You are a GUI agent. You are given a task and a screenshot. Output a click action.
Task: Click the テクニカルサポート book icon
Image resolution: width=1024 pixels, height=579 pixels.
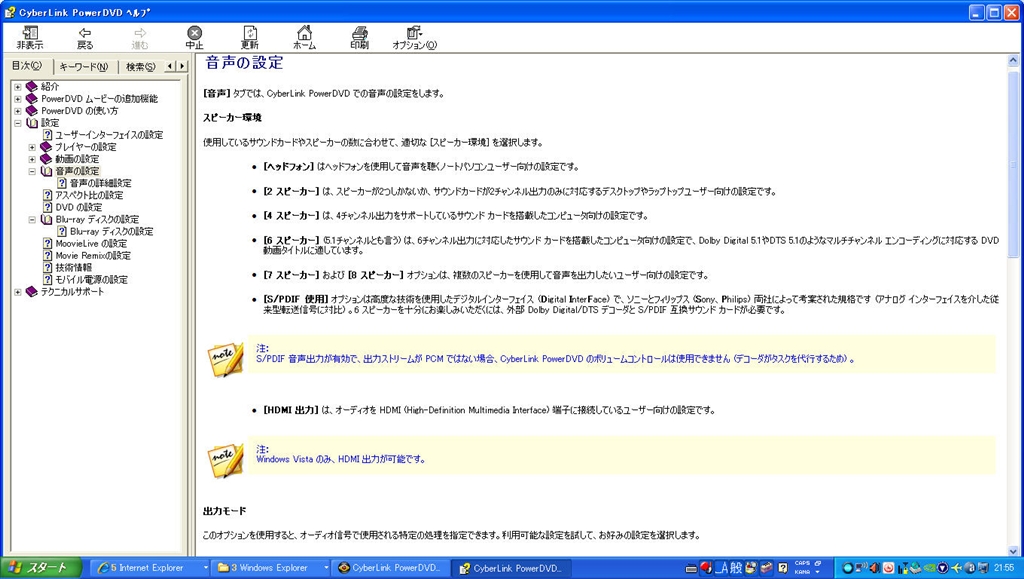31,292
